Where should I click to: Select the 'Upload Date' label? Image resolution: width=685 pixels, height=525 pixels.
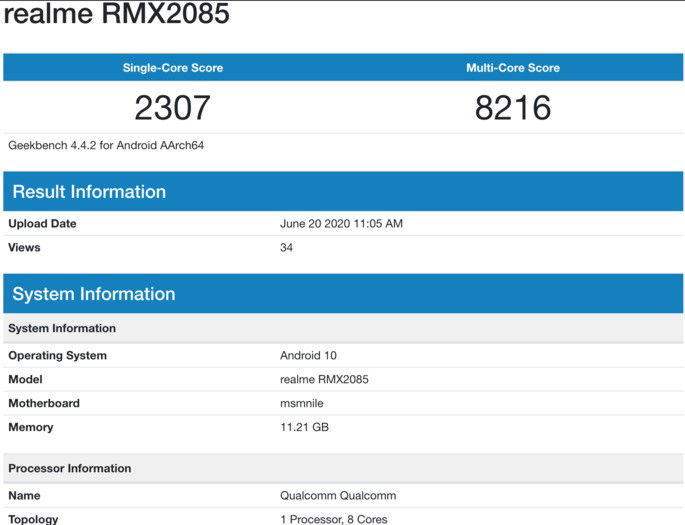coord(42,224)
